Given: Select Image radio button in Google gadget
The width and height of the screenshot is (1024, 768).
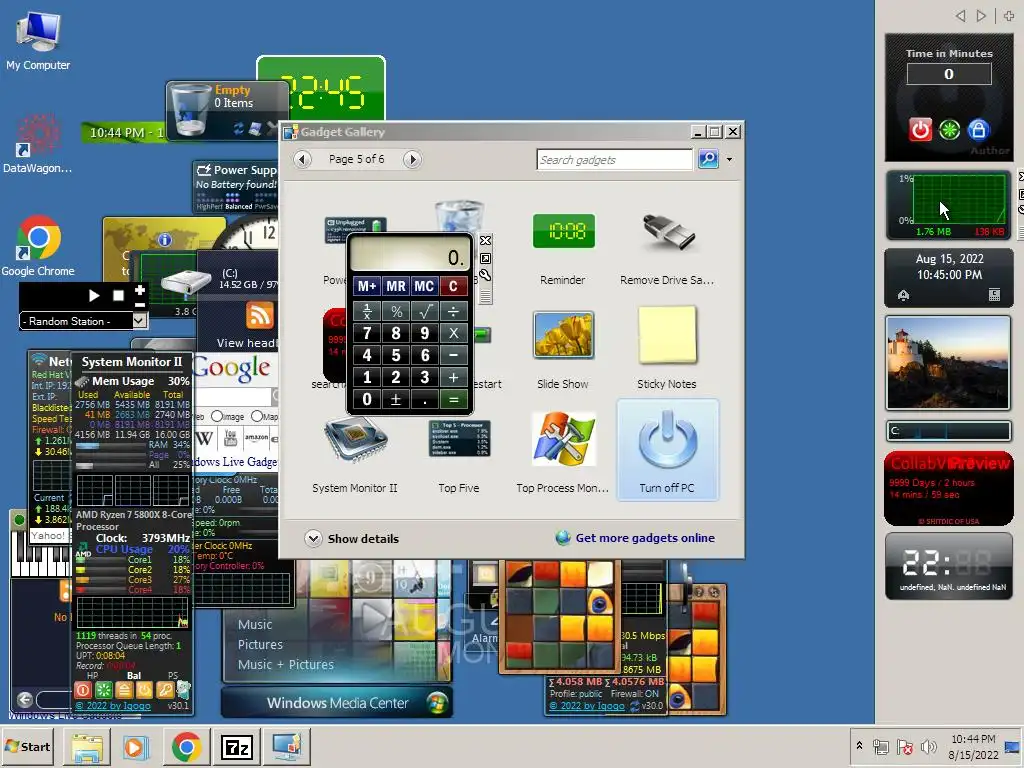Looking at the screenshot, I should pyautogui.click(x=217, y=417).
